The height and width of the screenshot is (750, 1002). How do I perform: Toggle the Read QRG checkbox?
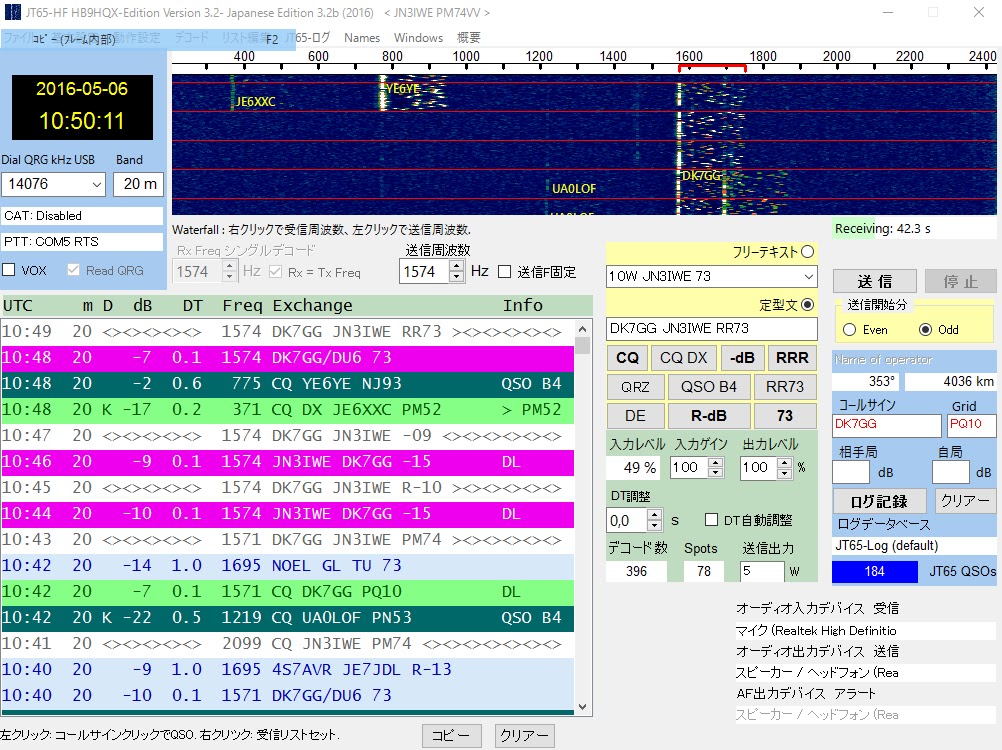point(73,270)
